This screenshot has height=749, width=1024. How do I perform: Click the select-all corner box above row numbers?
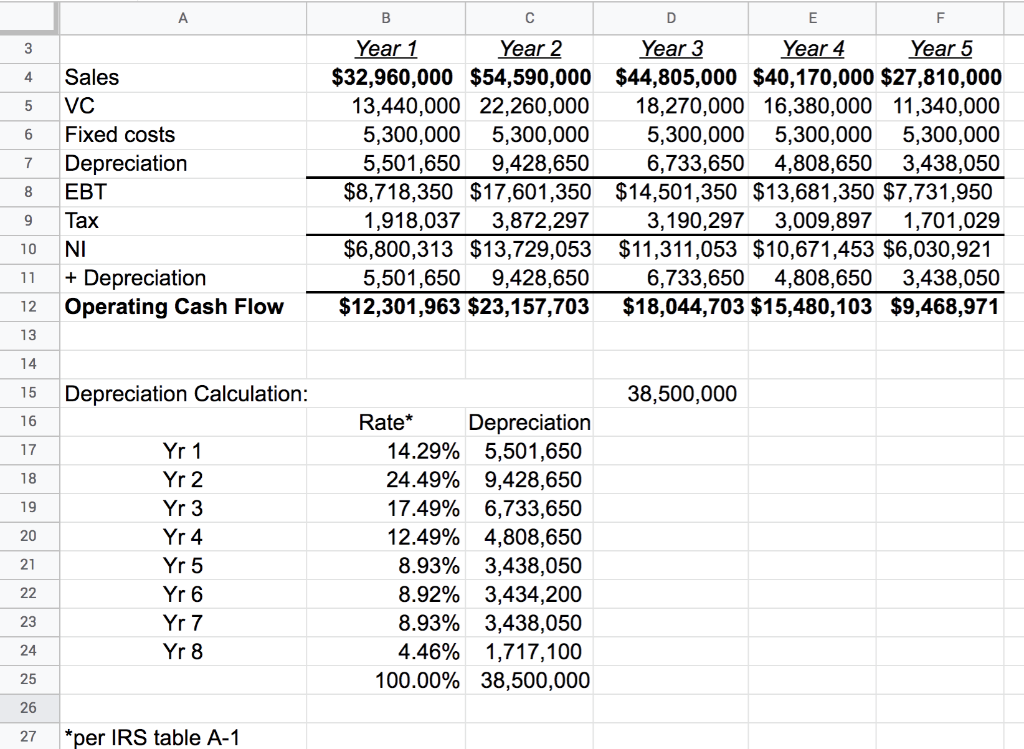[30, 15]
